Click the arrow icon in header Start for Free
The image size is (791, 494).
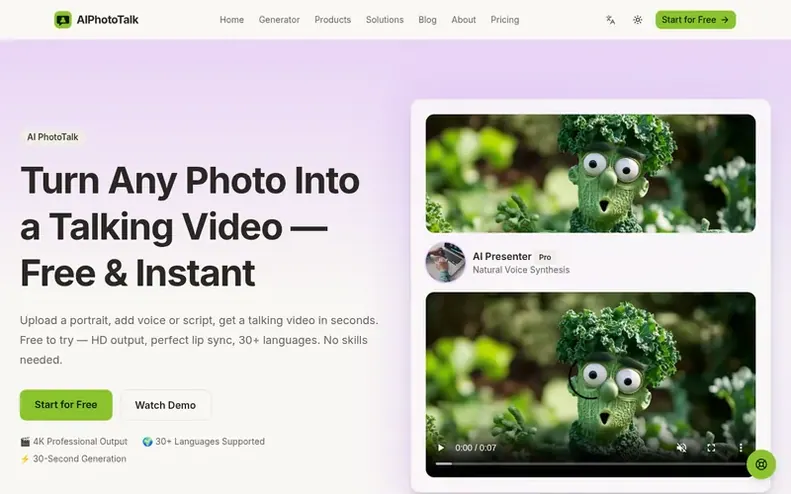[725, 20]
